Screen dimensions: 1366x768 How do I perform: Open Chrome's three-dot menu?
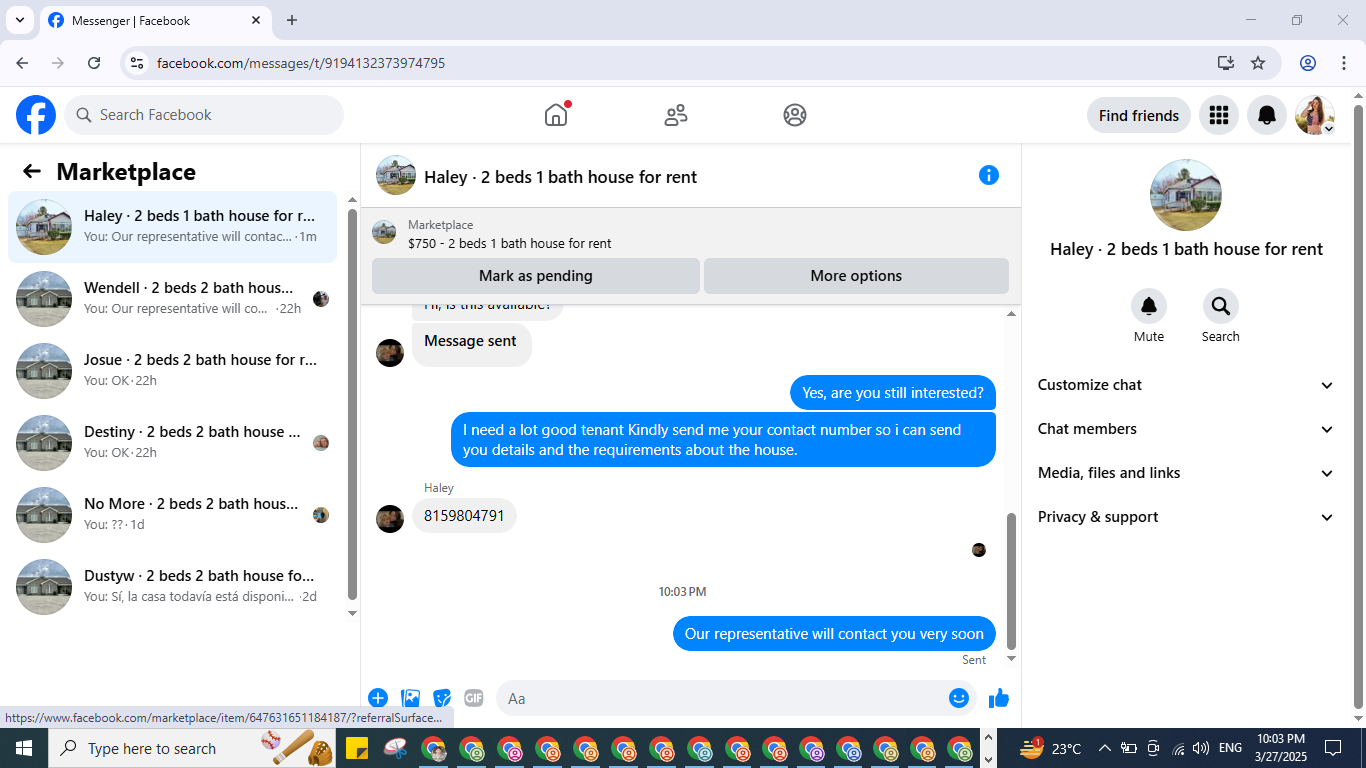pos(1344,63)
